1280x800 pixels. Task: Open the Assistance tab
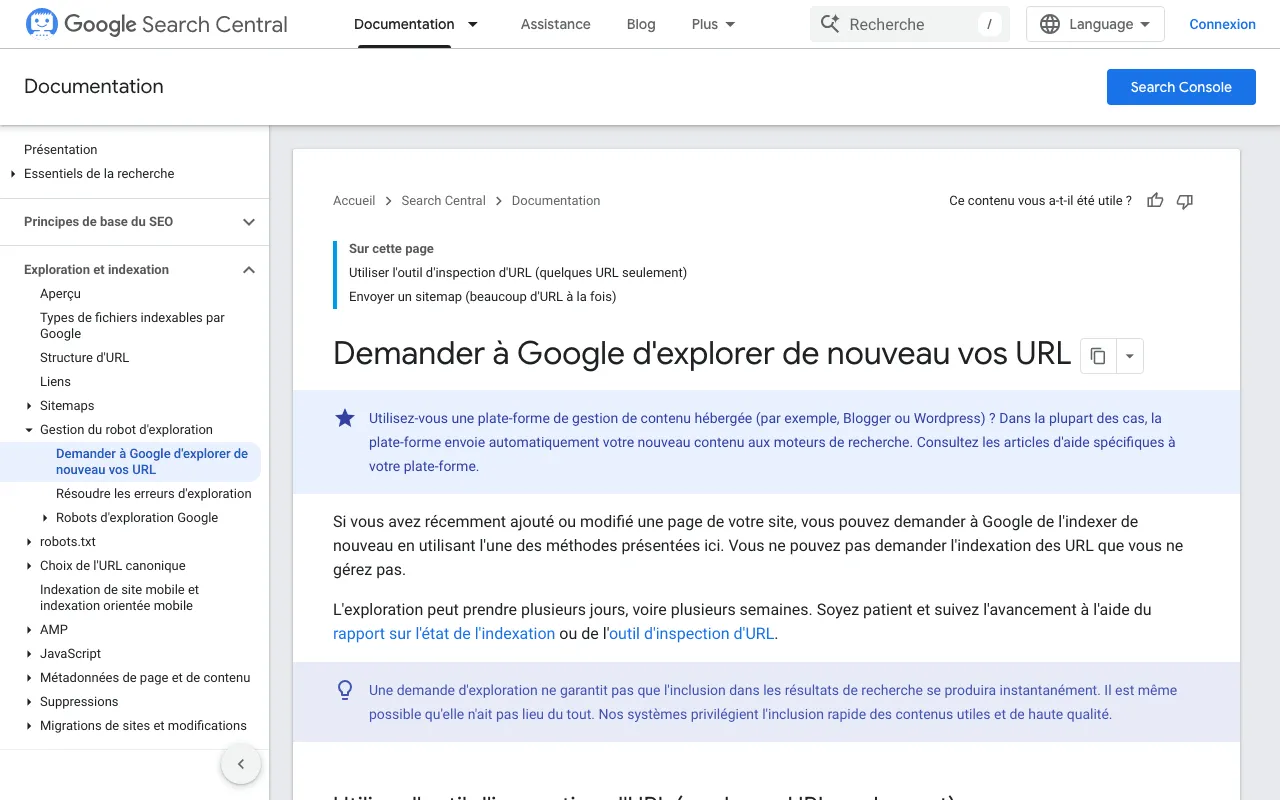click(555, 24)
